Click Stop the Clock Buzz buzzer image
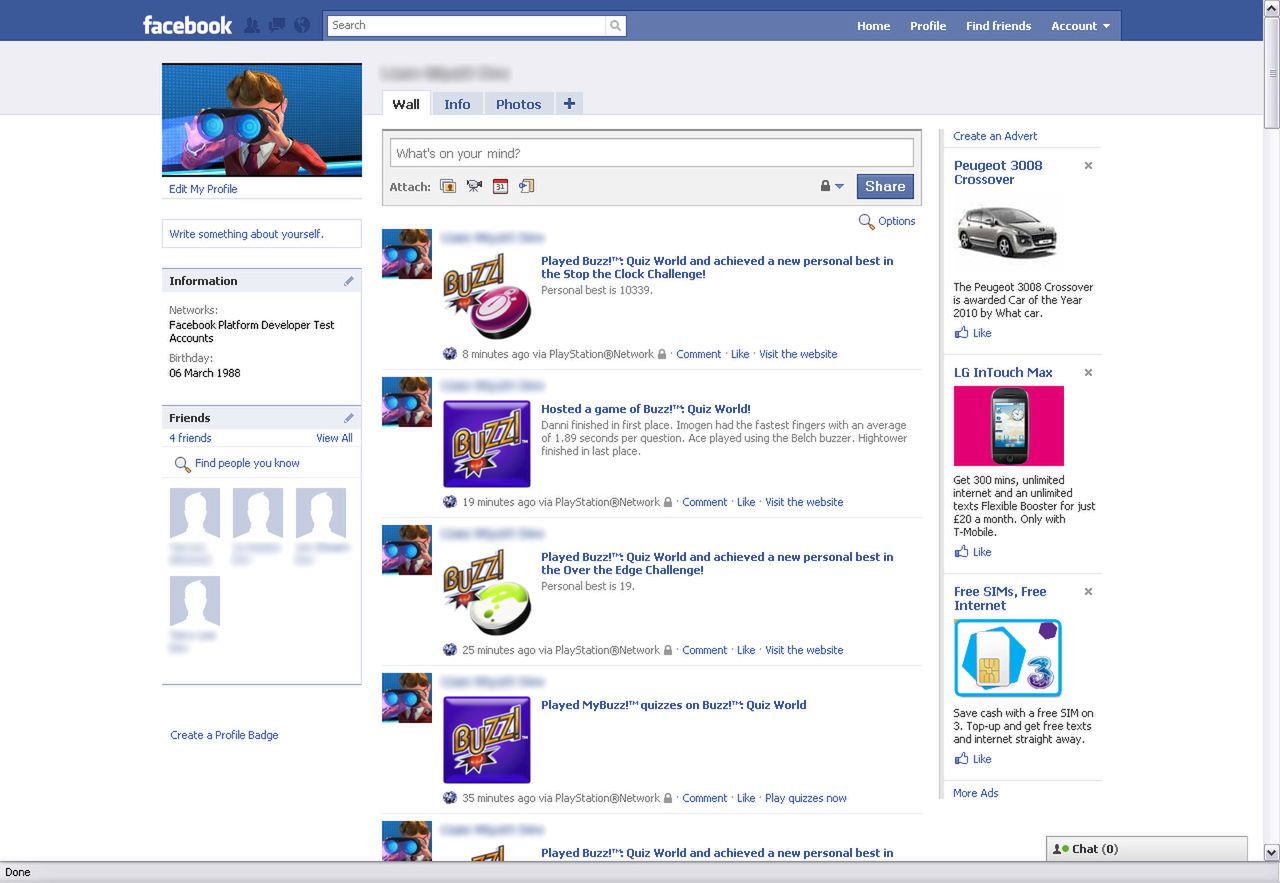Image resolution: width=1280 pixels, height=883 pixels. tap(487, 296)
